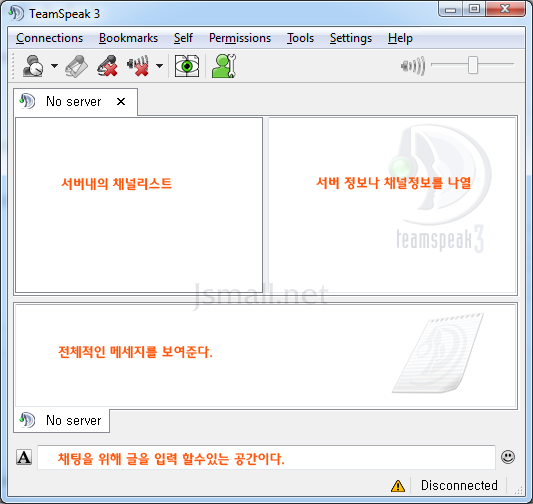Open the Bookmarks menu
Viewport: 533px width, 504px height.
[128, 38]
